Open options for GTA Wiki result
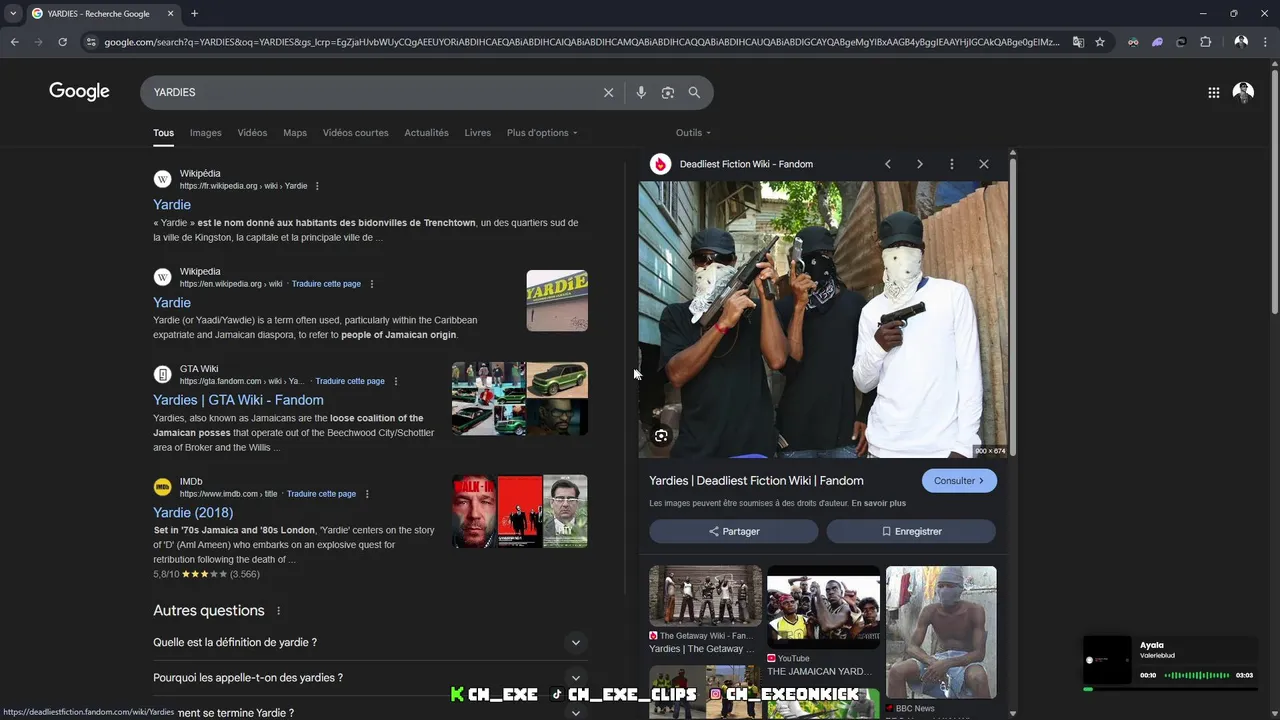The image size is (1280, 720). click(395, 381)
